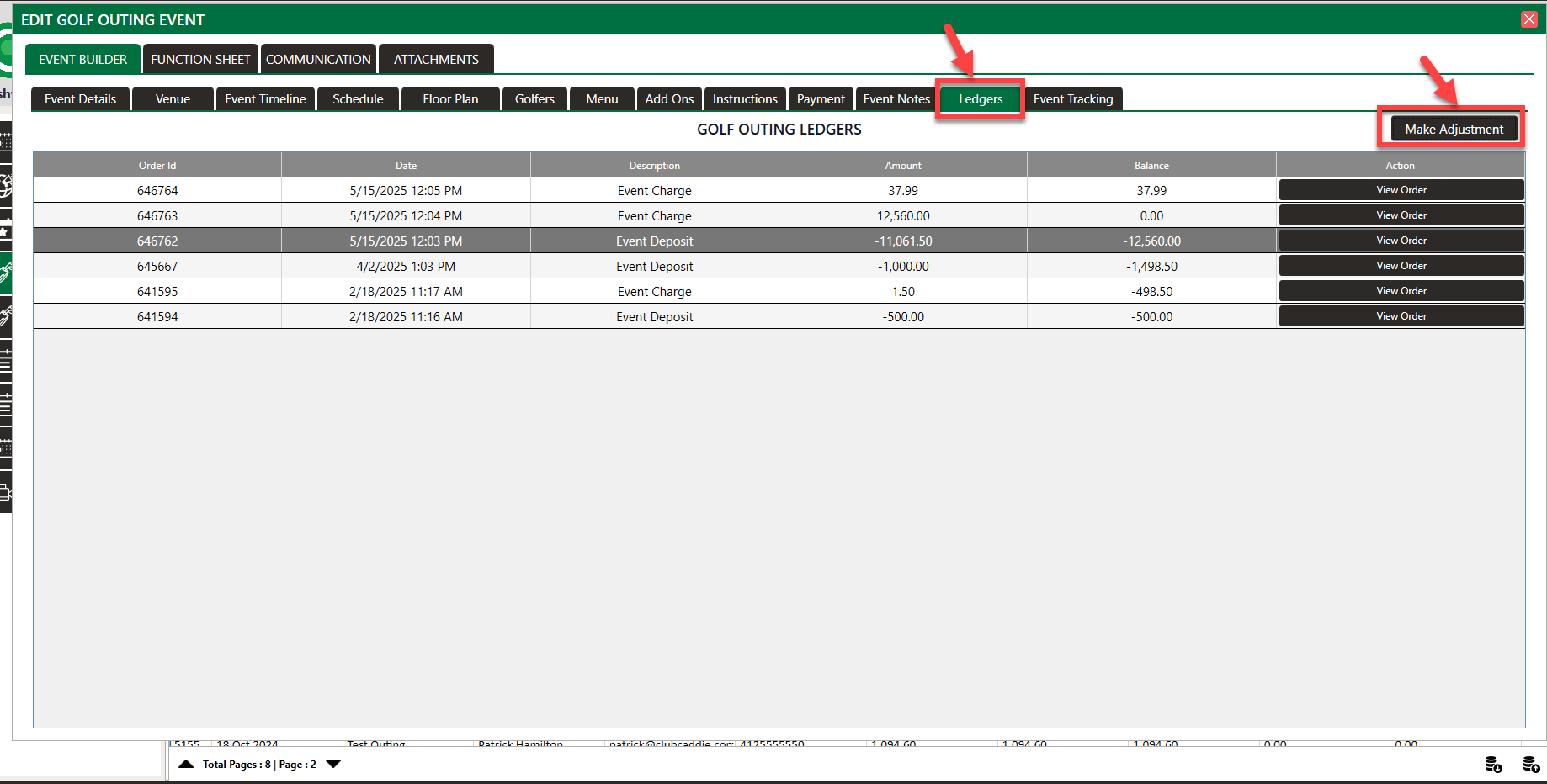Click the globe icon in left sidebar

point(5,183)
